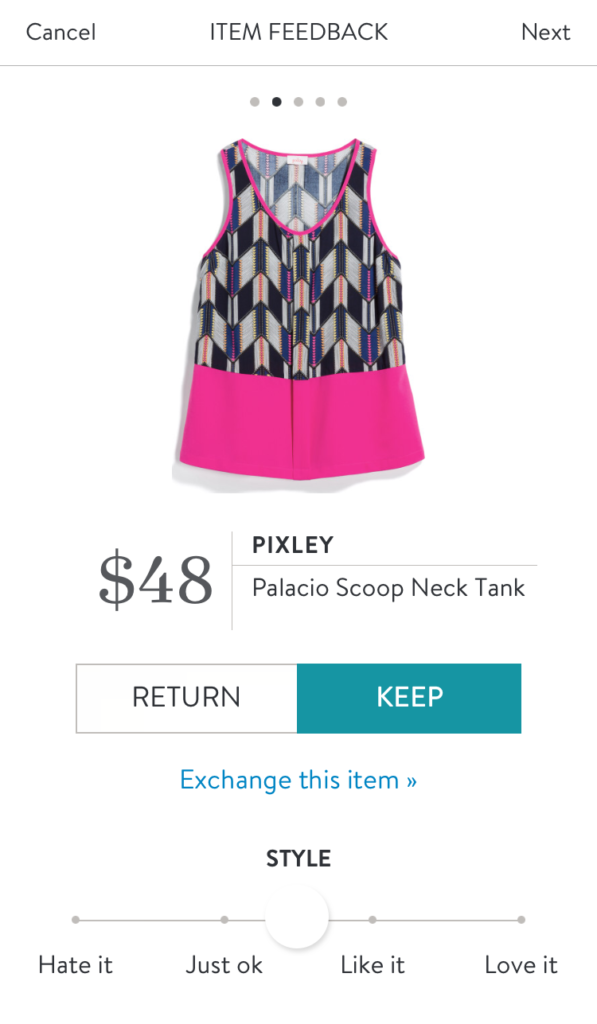
Task: Set style rating at Like it stop
Action: click(372, 920)
